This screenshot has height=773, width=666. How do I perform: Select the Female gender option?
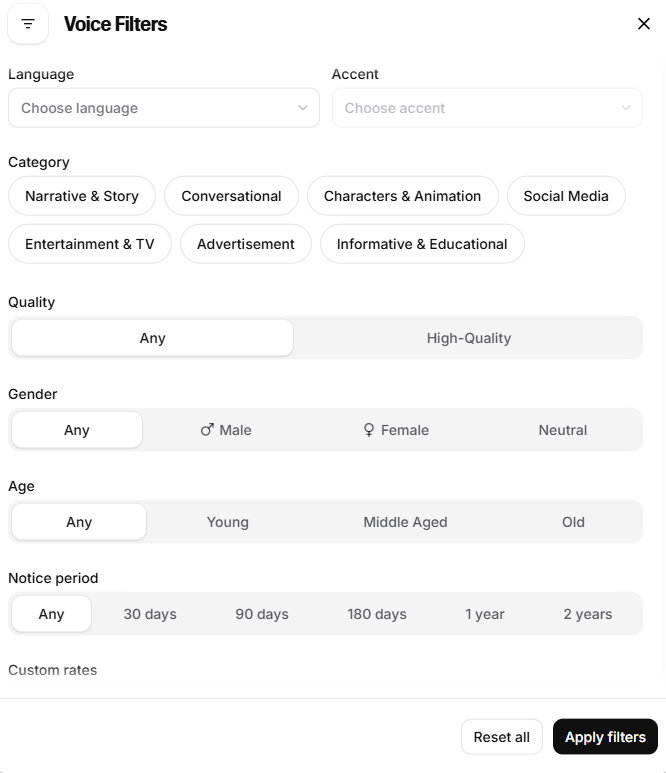[396, 430]
